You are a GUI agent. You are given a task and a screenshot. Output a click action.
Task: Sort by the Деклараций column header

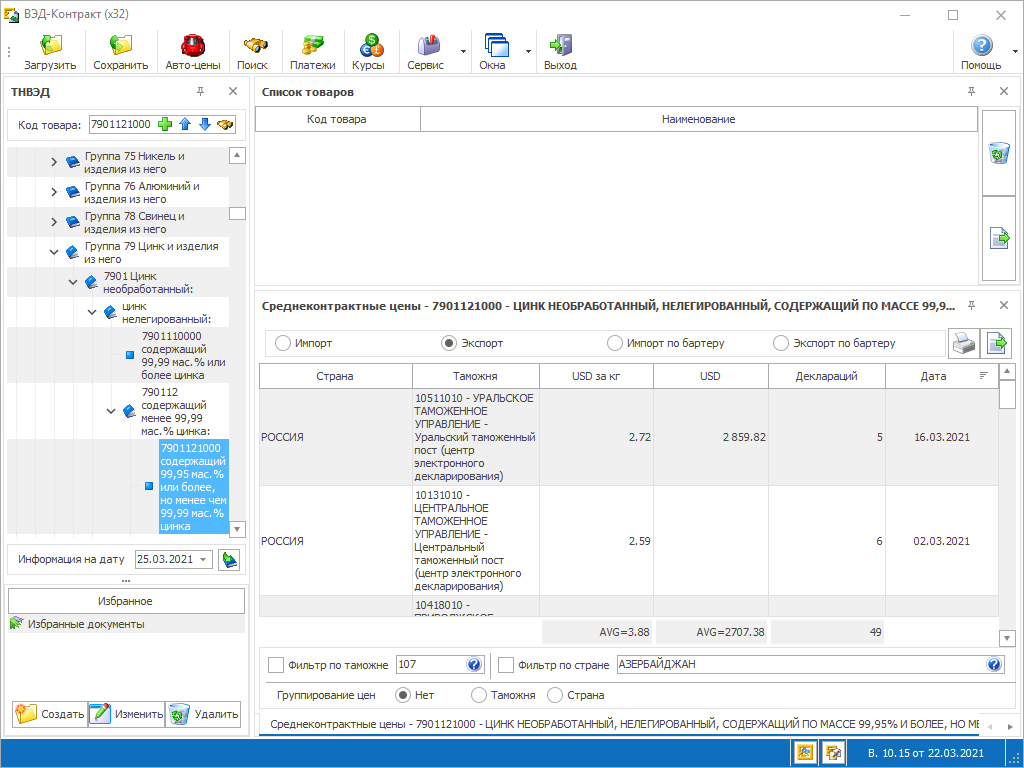click(827, 376)
